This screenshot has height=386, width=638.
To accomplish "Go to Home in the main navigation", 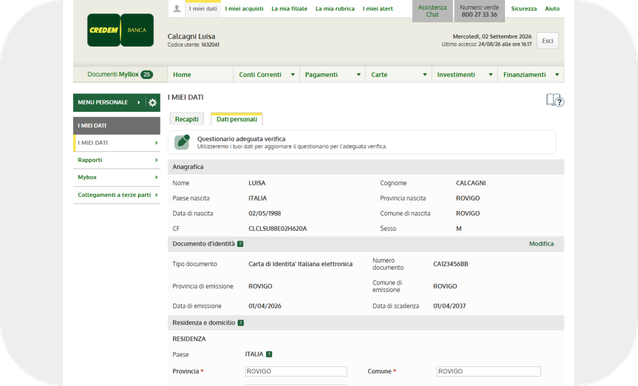I will click(201, 74).
